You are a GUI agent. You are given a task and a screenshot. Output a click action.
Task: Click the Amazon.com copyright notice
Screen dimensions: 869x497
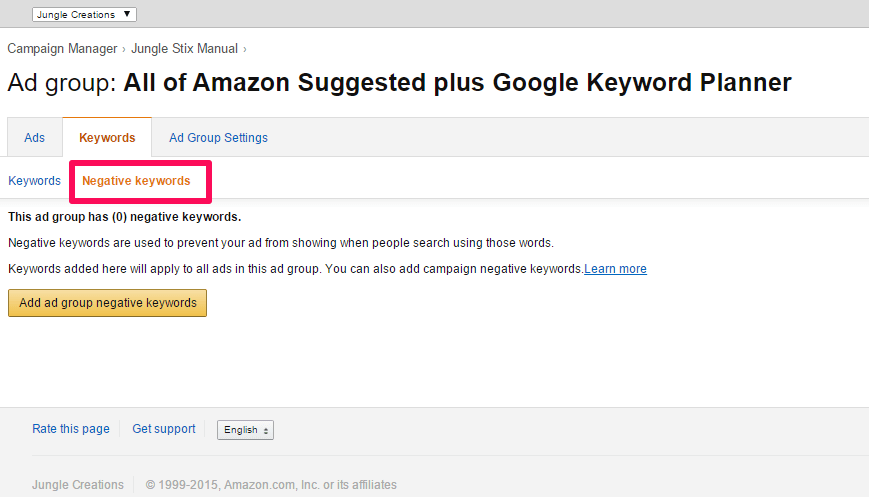(271, 485)
